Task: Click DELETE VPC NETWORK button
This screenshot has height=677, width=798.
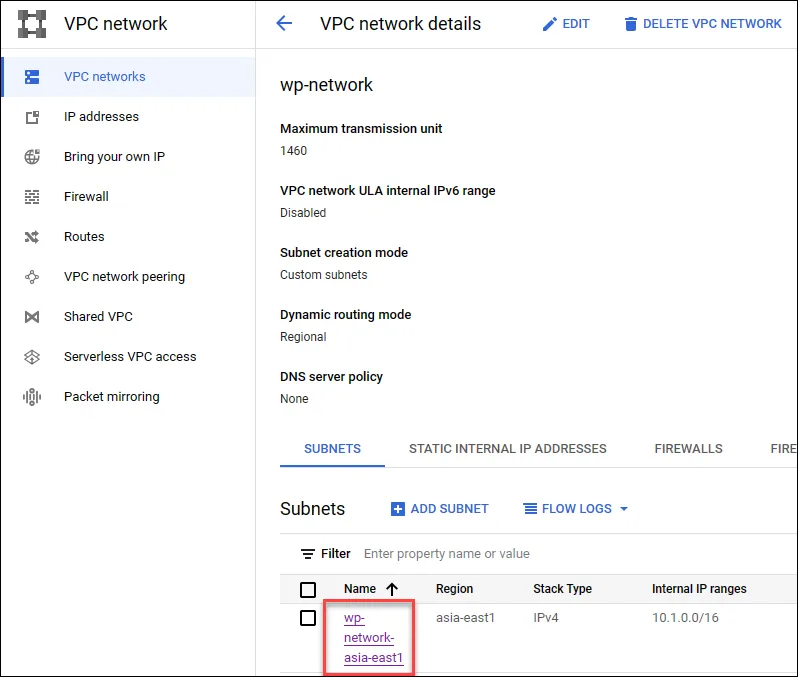Action: click(x=703, y=24)
